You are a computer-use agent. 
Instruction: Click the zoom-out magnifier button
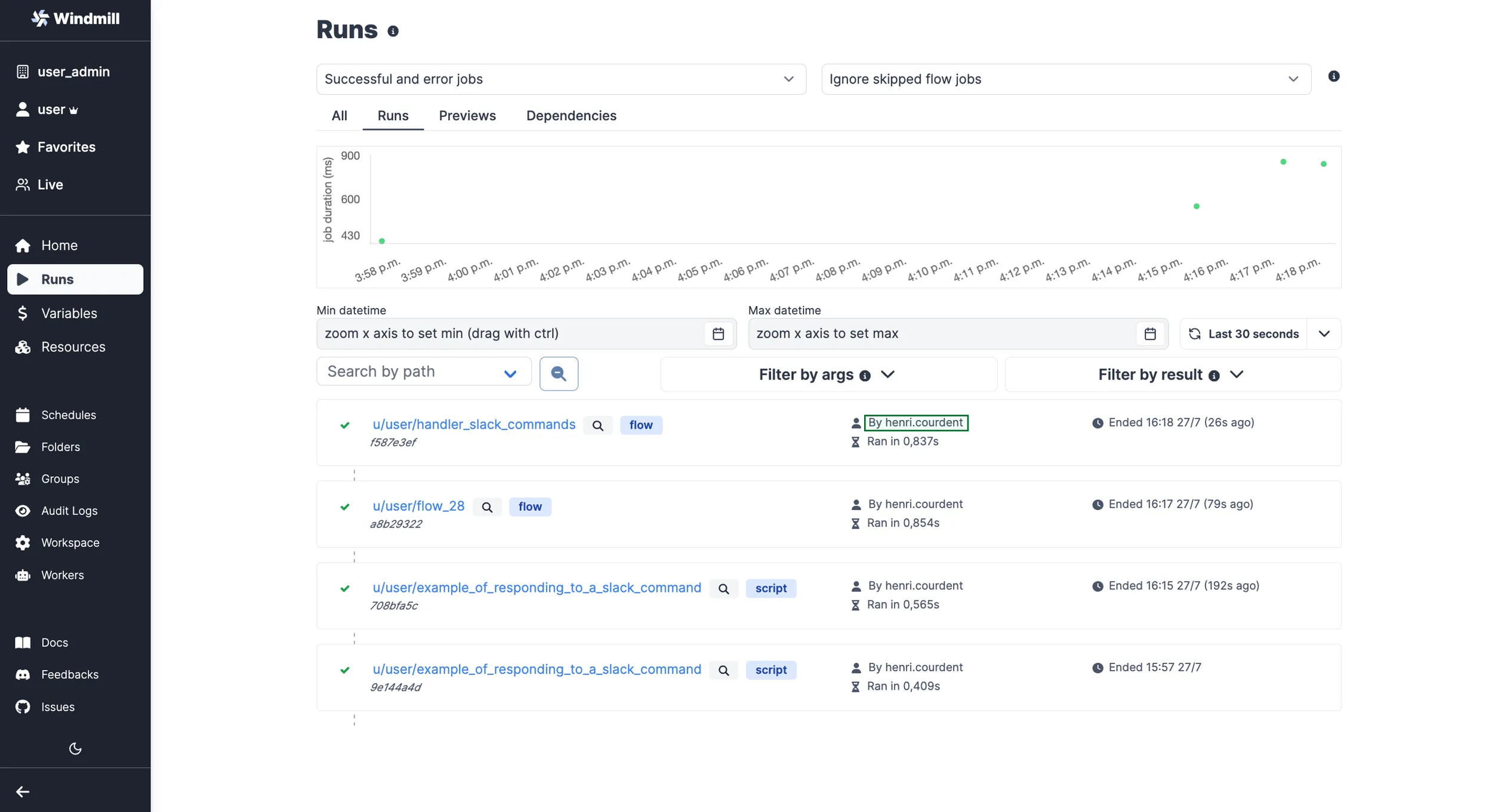(558, 373)
